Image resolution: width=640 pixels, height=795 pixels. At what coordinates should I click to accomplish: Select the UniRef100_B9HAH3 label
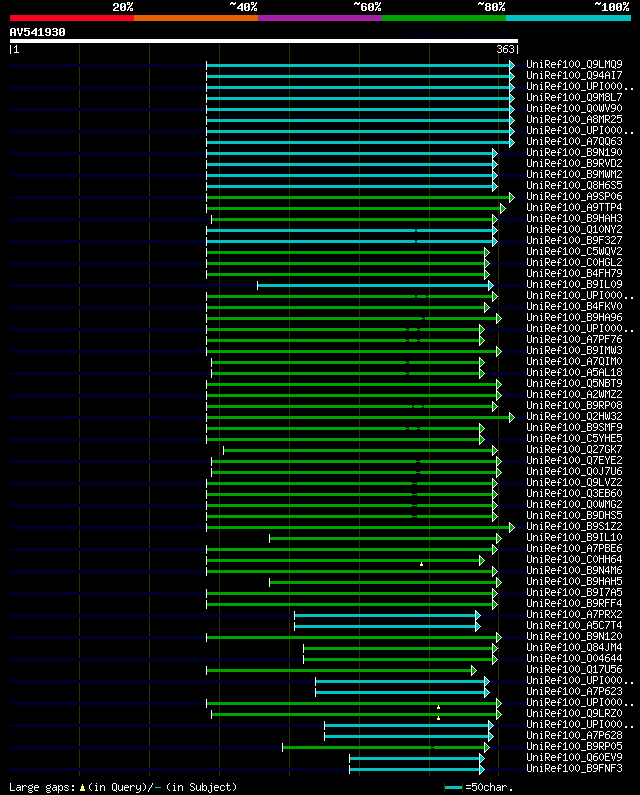coord(574,219)
